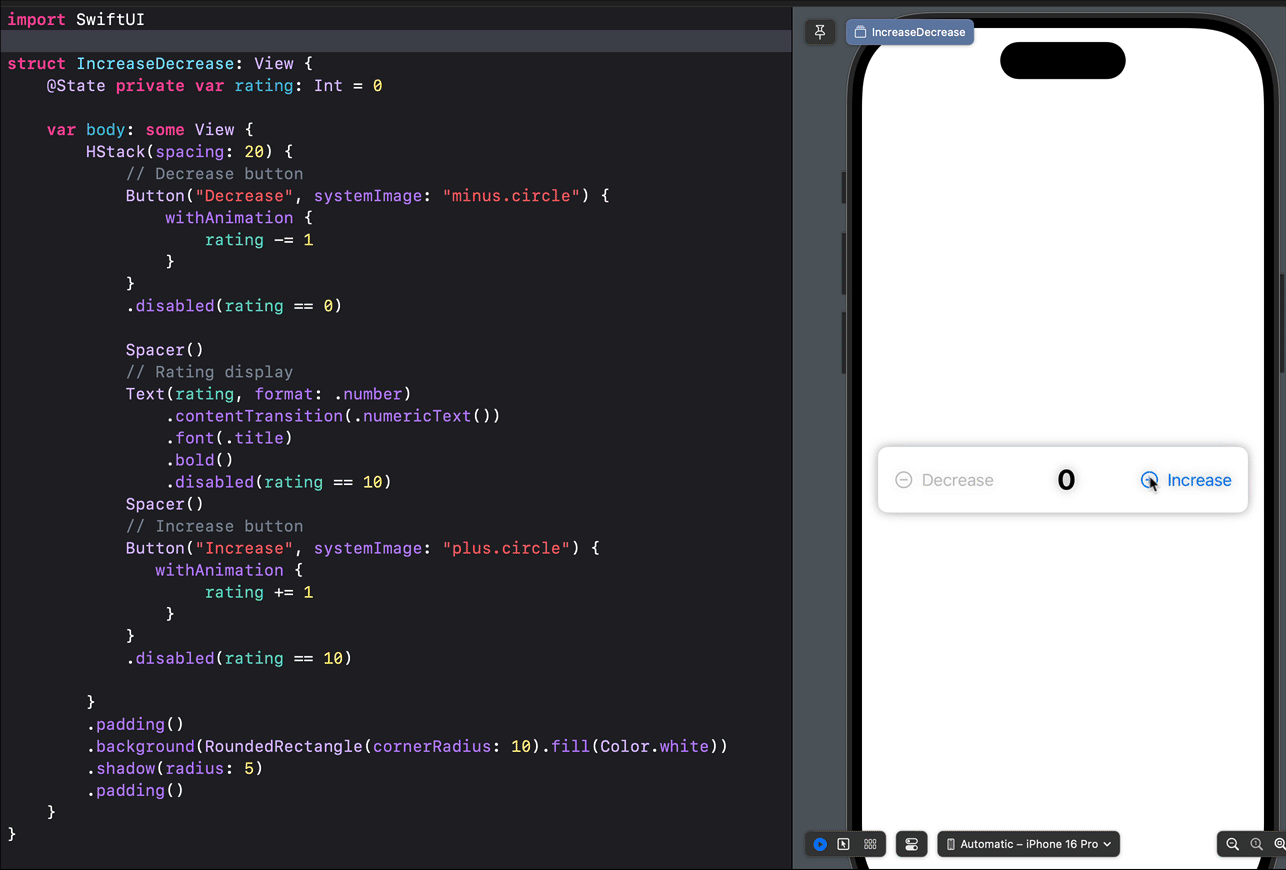Click the rating number 0 in preview
The height and width of the screenshot is (870, 1286).
coord(1066,480)
